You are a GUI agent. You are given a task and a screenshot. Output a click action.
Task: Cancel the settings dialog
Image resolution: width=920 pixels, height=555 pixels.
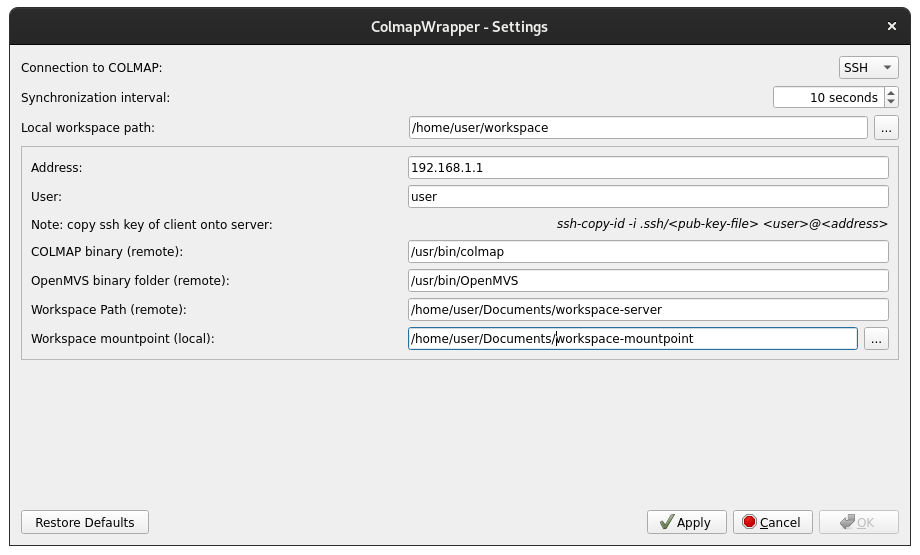(x=772, y=522)
